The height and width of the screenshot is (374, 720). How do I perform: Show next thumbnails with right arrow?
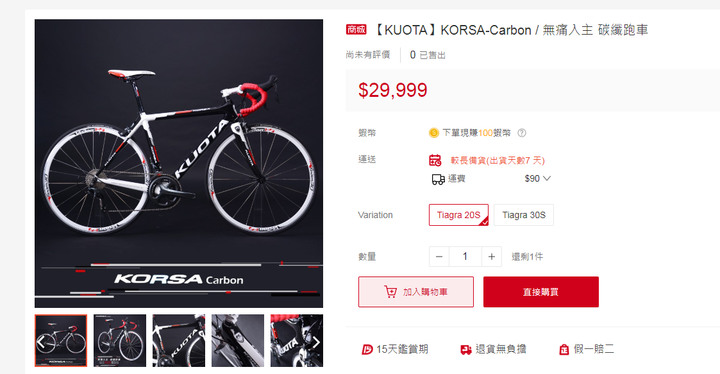pos(316,342)
